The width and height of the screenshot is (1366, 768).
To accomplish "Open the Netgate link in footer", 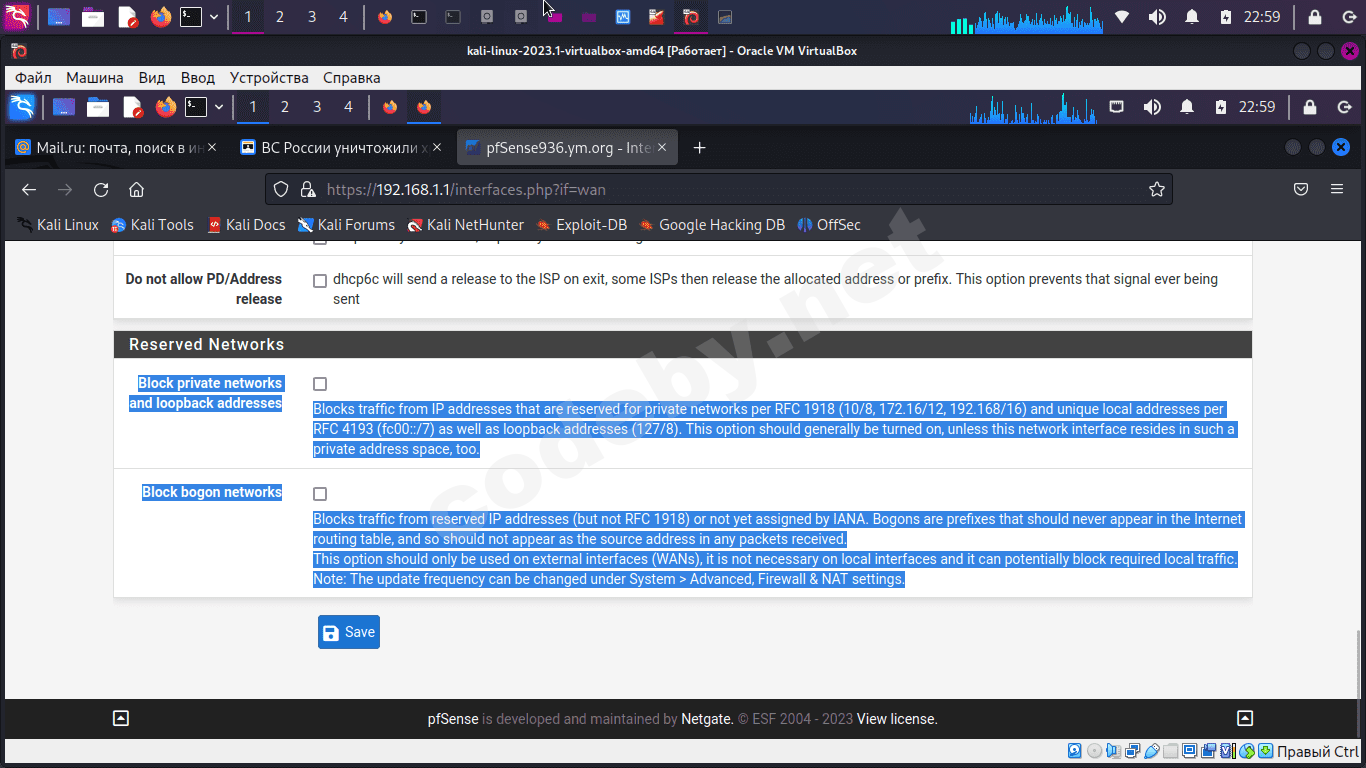I will click(x=706, y=719).
